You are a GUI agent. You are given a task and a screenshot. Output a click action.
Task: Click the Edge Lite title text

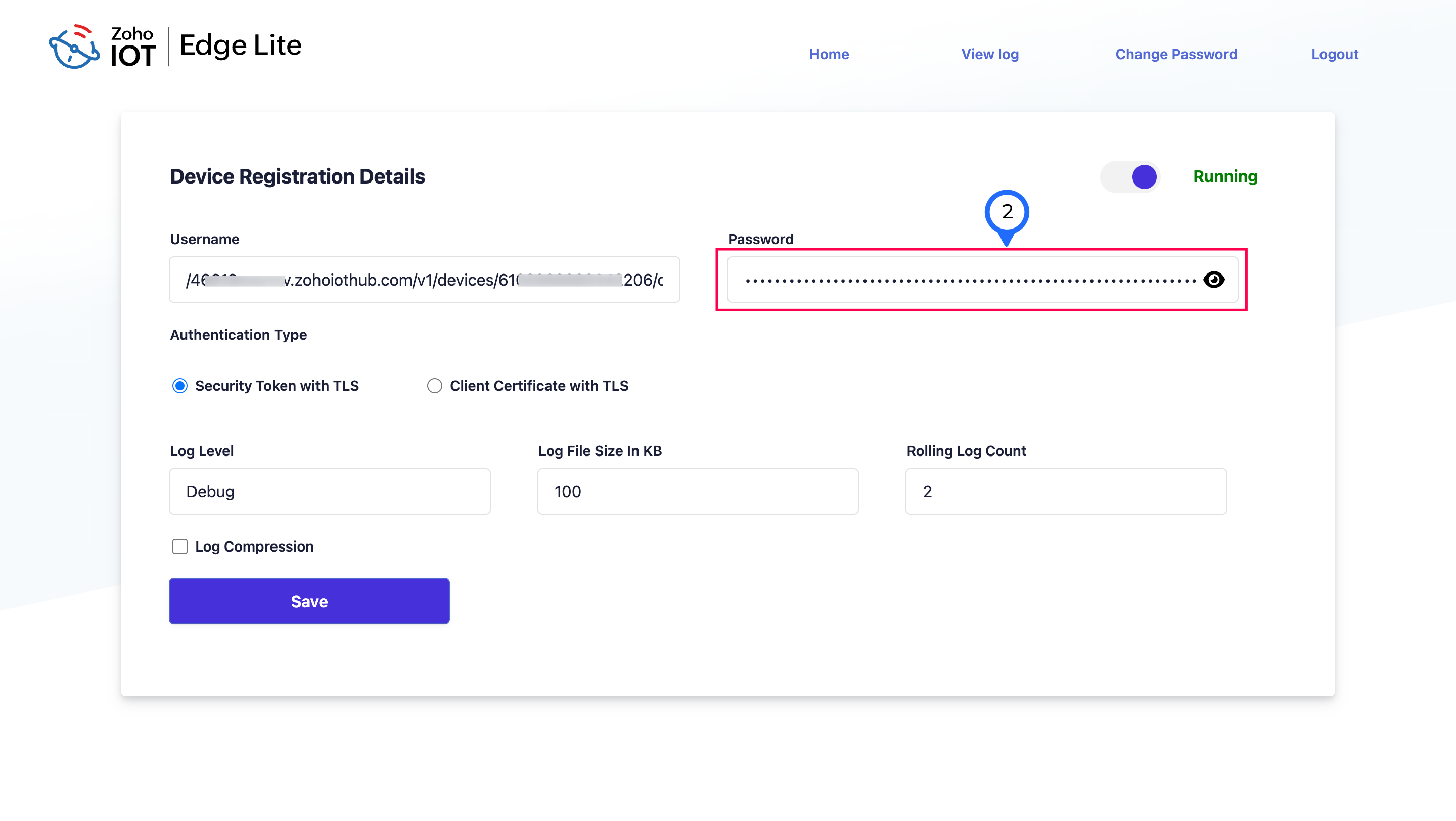pyautogui.click(x=240, y=45)
